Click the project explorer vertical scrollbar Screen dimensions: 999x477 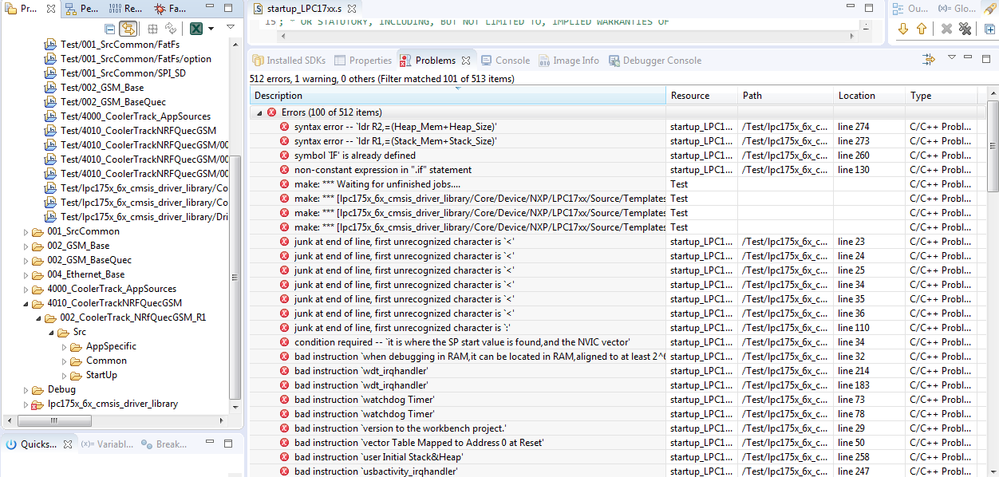tap(234, 280)
